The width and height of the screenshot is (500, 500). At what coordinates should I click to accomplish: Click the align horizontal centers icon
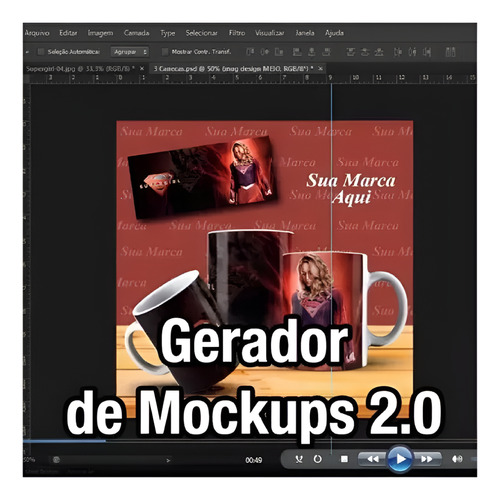point(312,52)
